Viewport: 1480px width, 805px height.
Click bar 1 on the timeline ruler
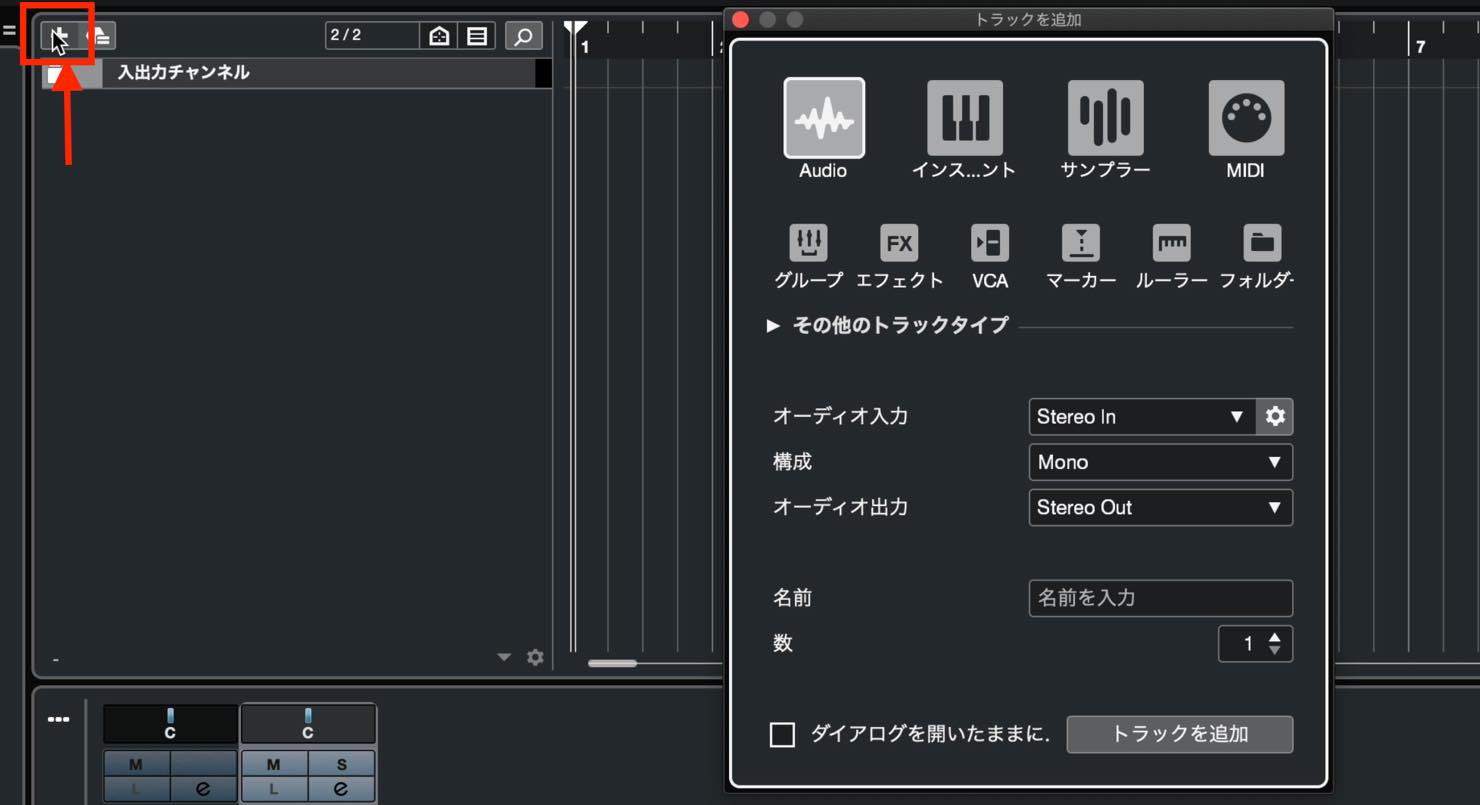(x=585, y=47)
